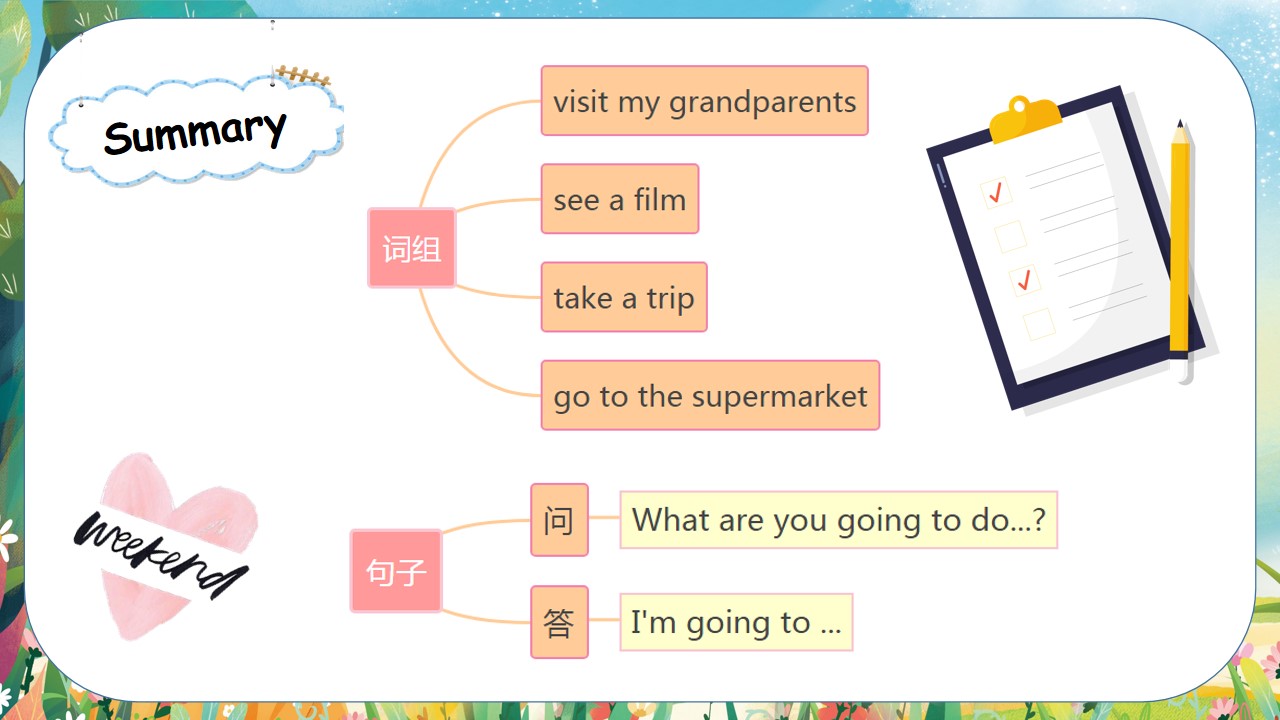
Task: Click the lower red-checked box on clipboard
Action: coord(1024,281)
